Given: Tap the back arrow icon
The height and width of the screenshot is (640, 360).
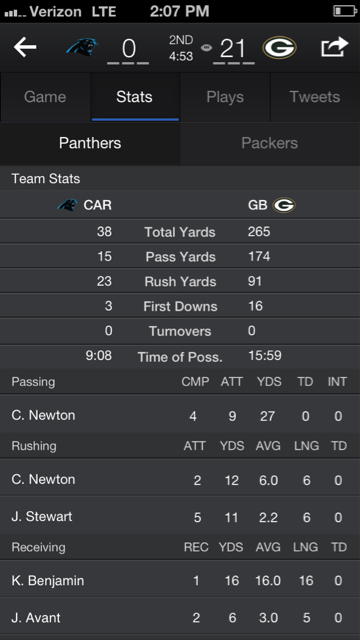Looking at the screenshot, I should (x=25, y=47).
